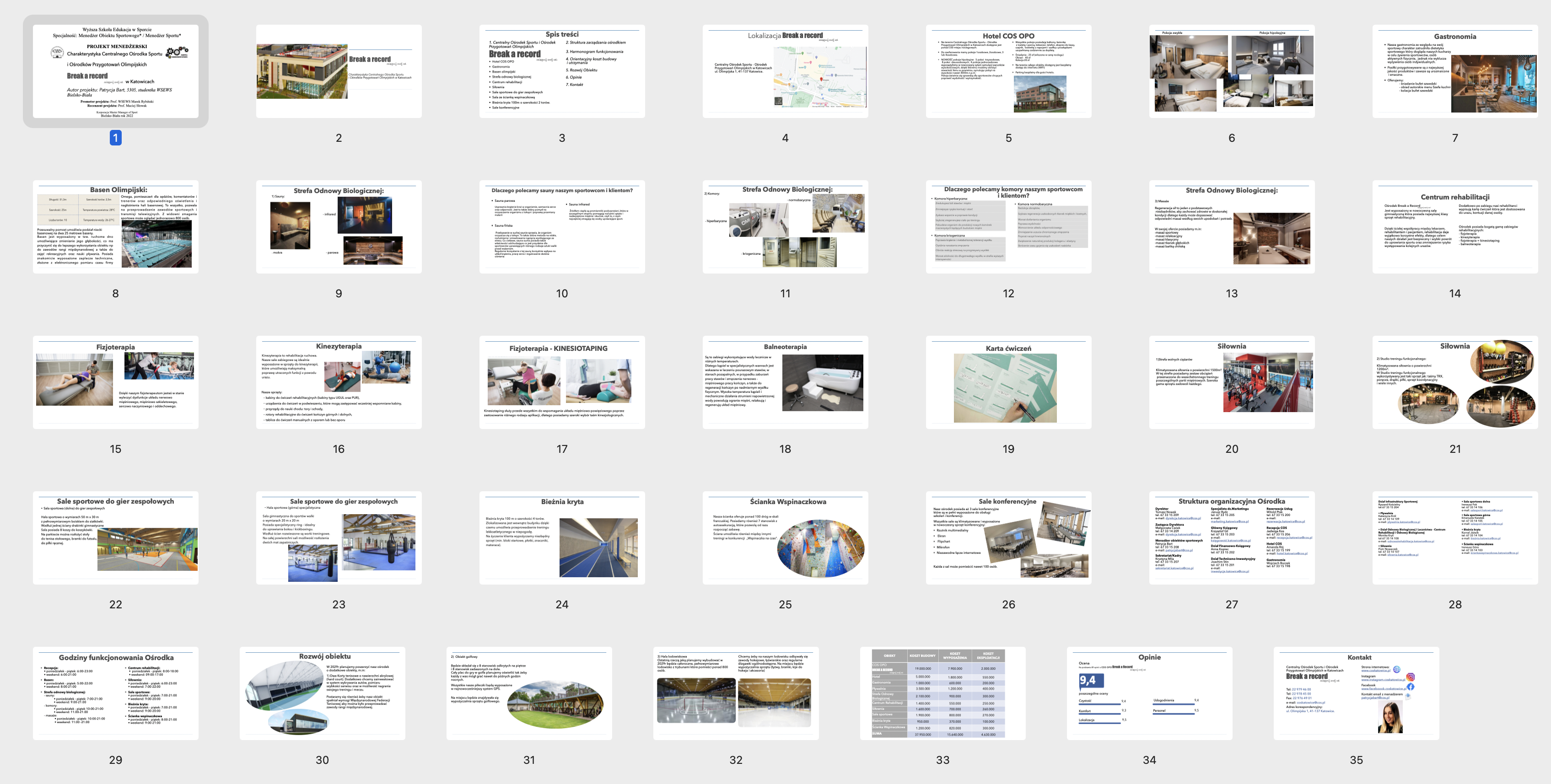The image size is (1551, 784).
Task: Select slide 19 Karta ćwiczeń
Action: tap(1008, 382)
